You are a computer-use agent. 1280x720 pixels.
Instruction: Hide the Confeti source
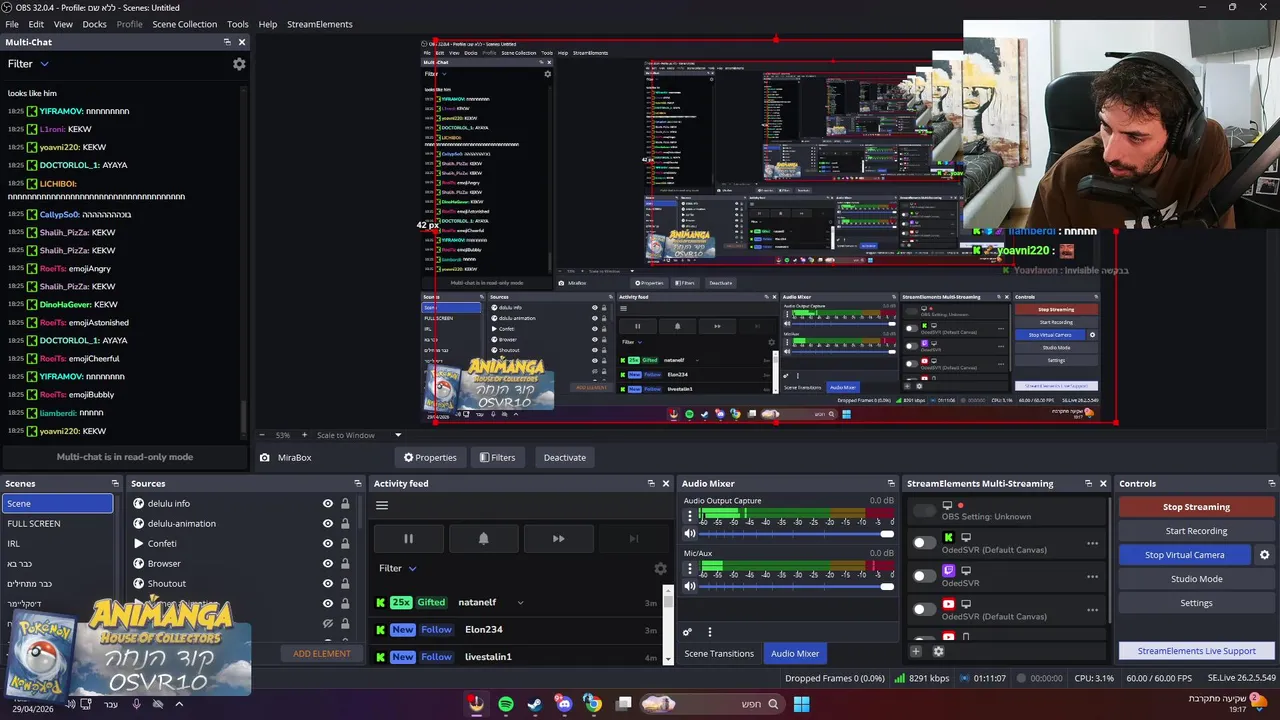(x=327, y=543)
